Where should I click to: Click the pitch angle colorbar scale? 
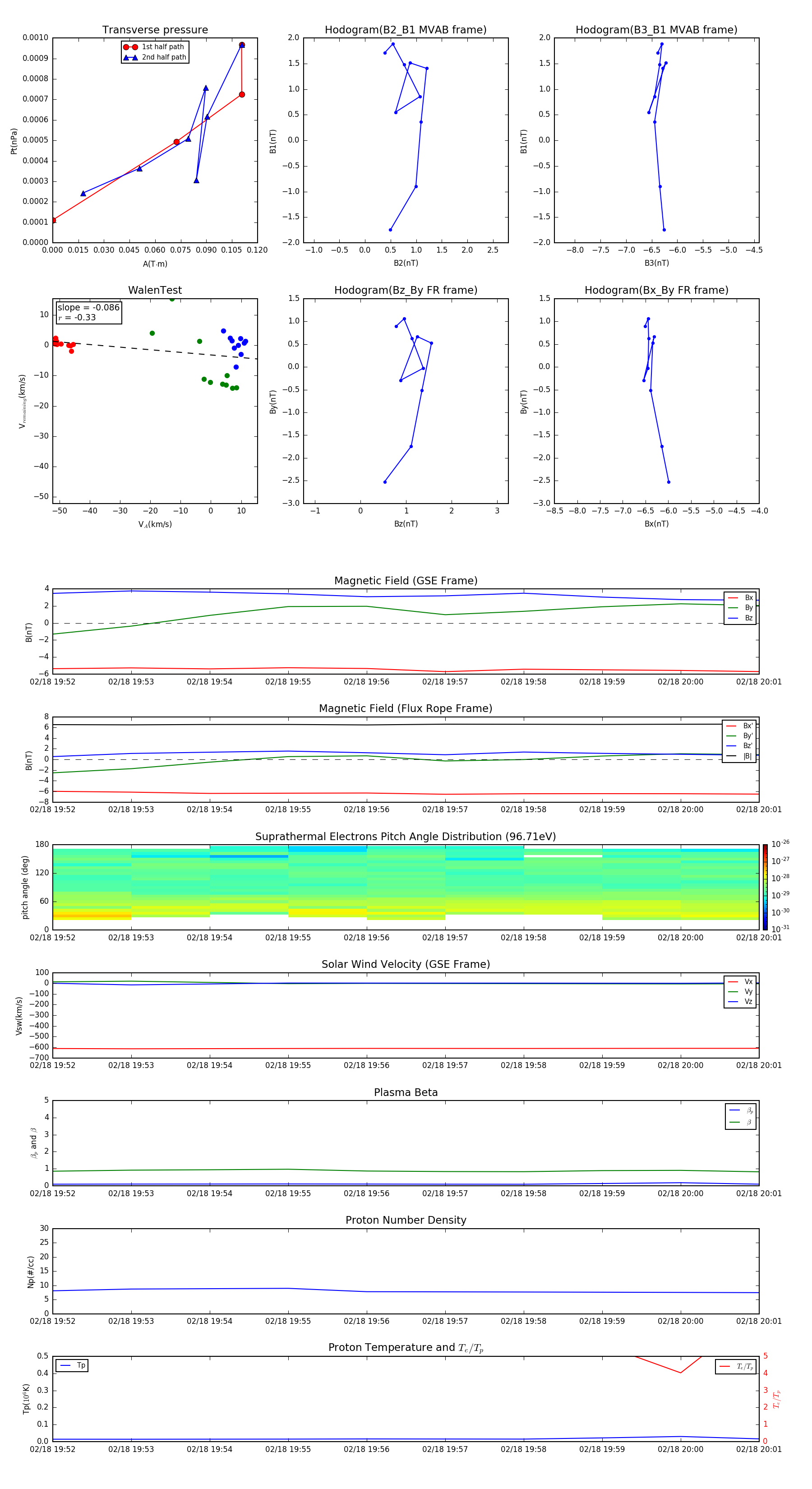765,887
